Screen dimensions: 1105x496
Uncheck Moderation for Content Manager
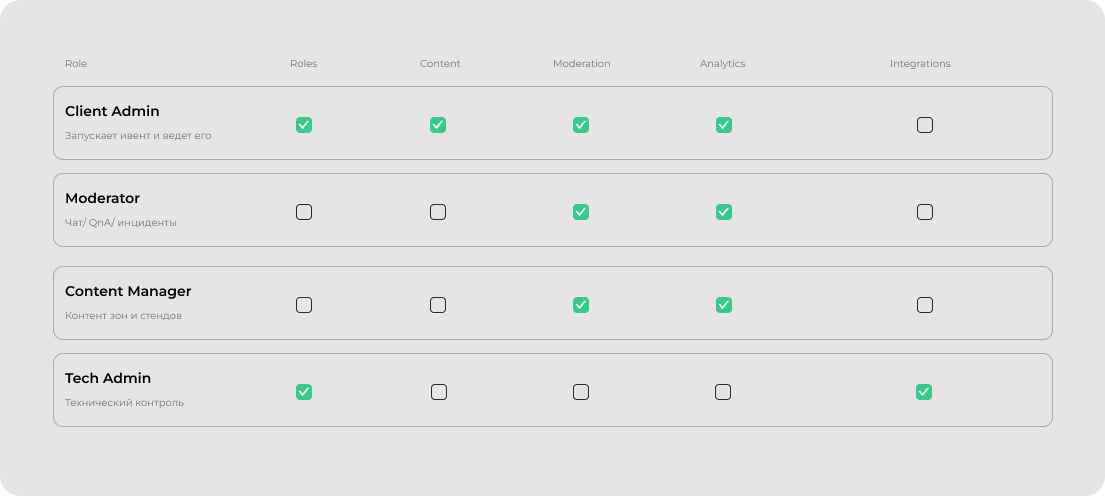[x=581, y=305]
